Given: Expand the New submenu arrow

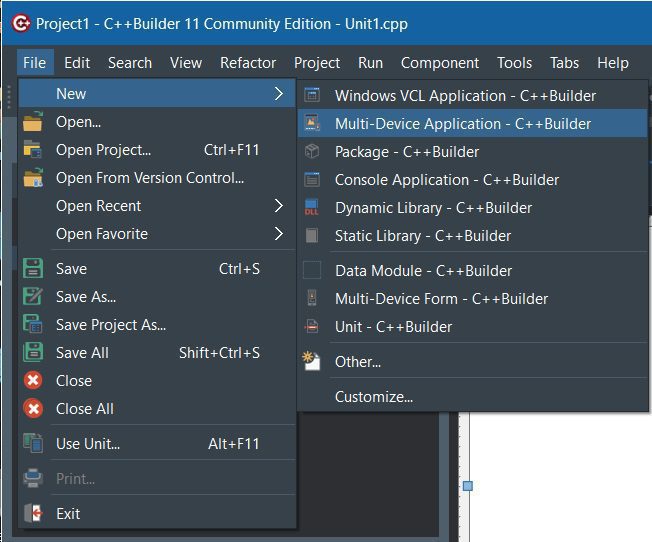Looking at the screenshot, I should coord(279,94).
